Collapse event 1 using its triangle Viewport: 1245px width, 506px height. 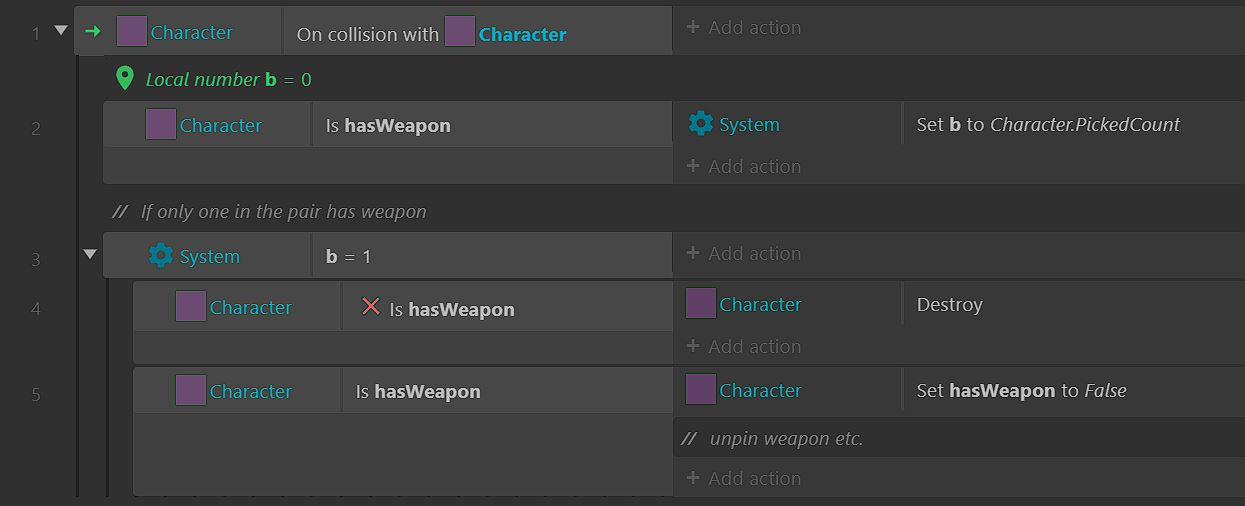[60, 31]
